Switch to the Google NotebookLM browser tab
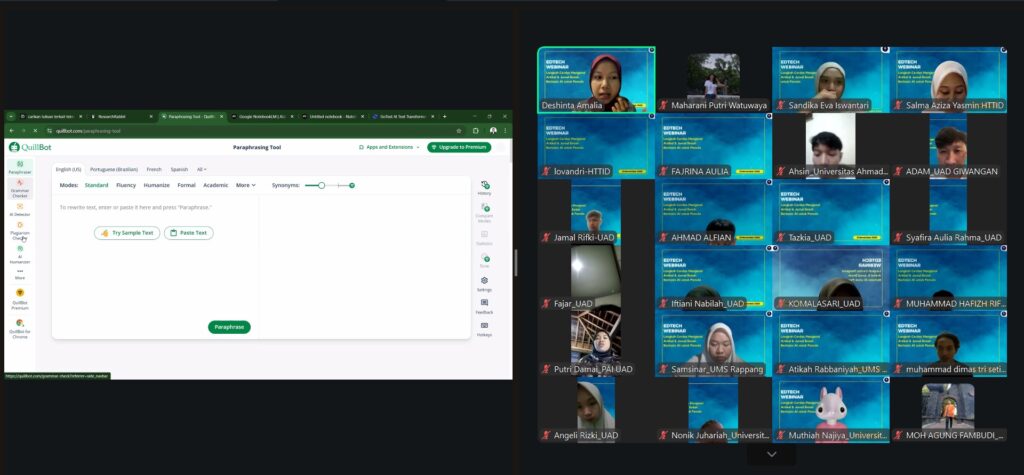The height and width of the screenshot is (475, 1024). 261,116
